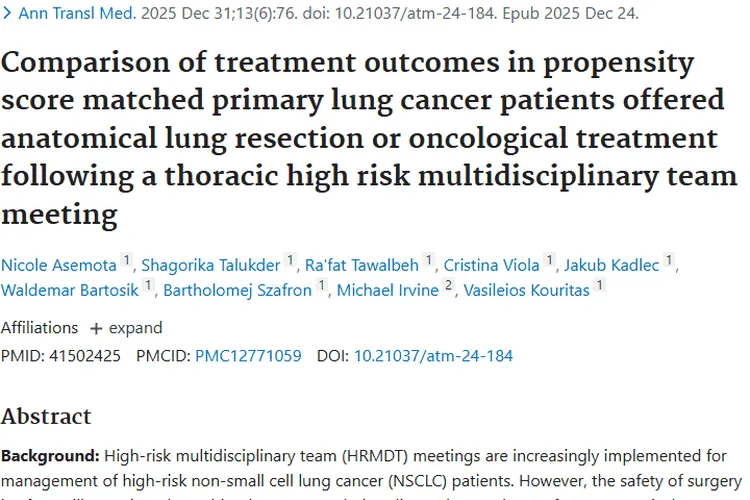Open author Nicole Asemota's link
This screenshot has width=750, height=500.
59,265
